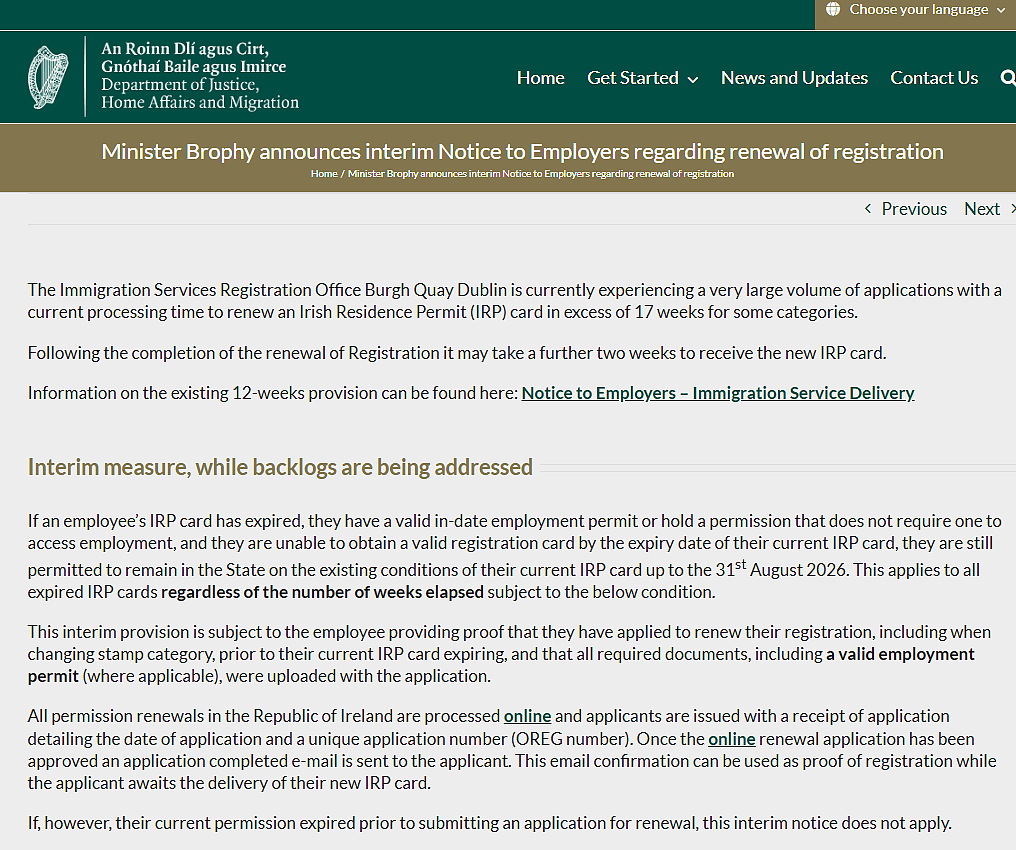Viewport: 1016px width, 850px height.
Task: Click the Home breadcrumb link
Action: click(324, 174)
